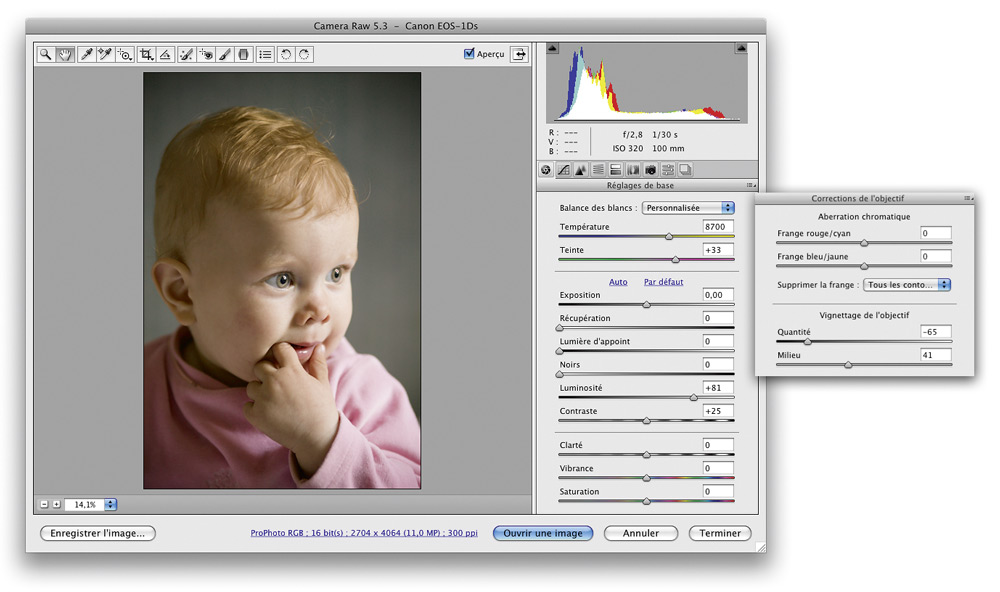
Task: Click Enregistrer l'image button
Action: (x=98, y=533)
